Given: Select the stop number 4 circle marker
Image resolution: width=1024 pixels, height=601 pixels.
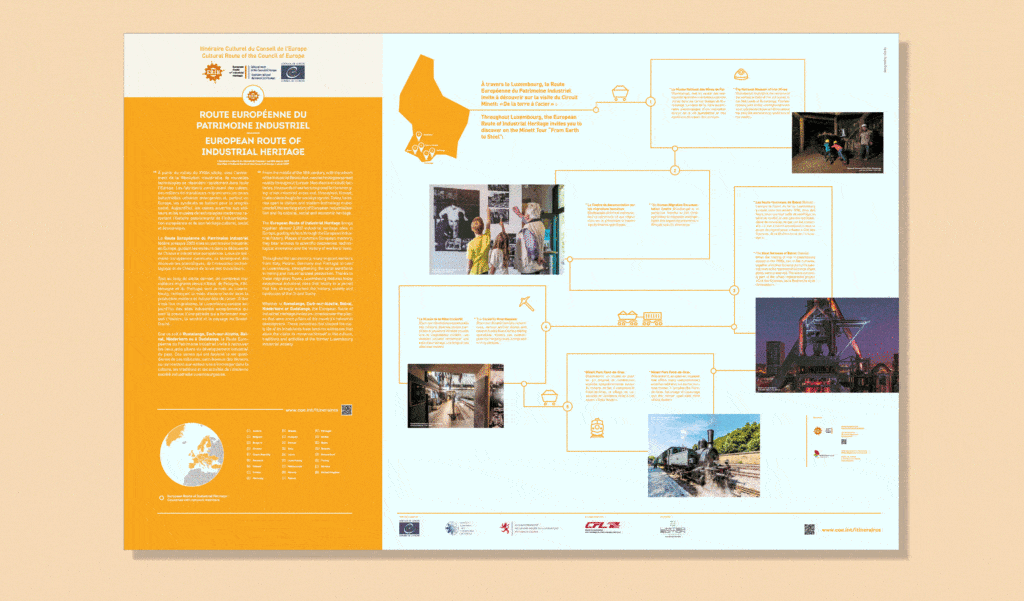Looking at the screenshot, I should point(546,326).
